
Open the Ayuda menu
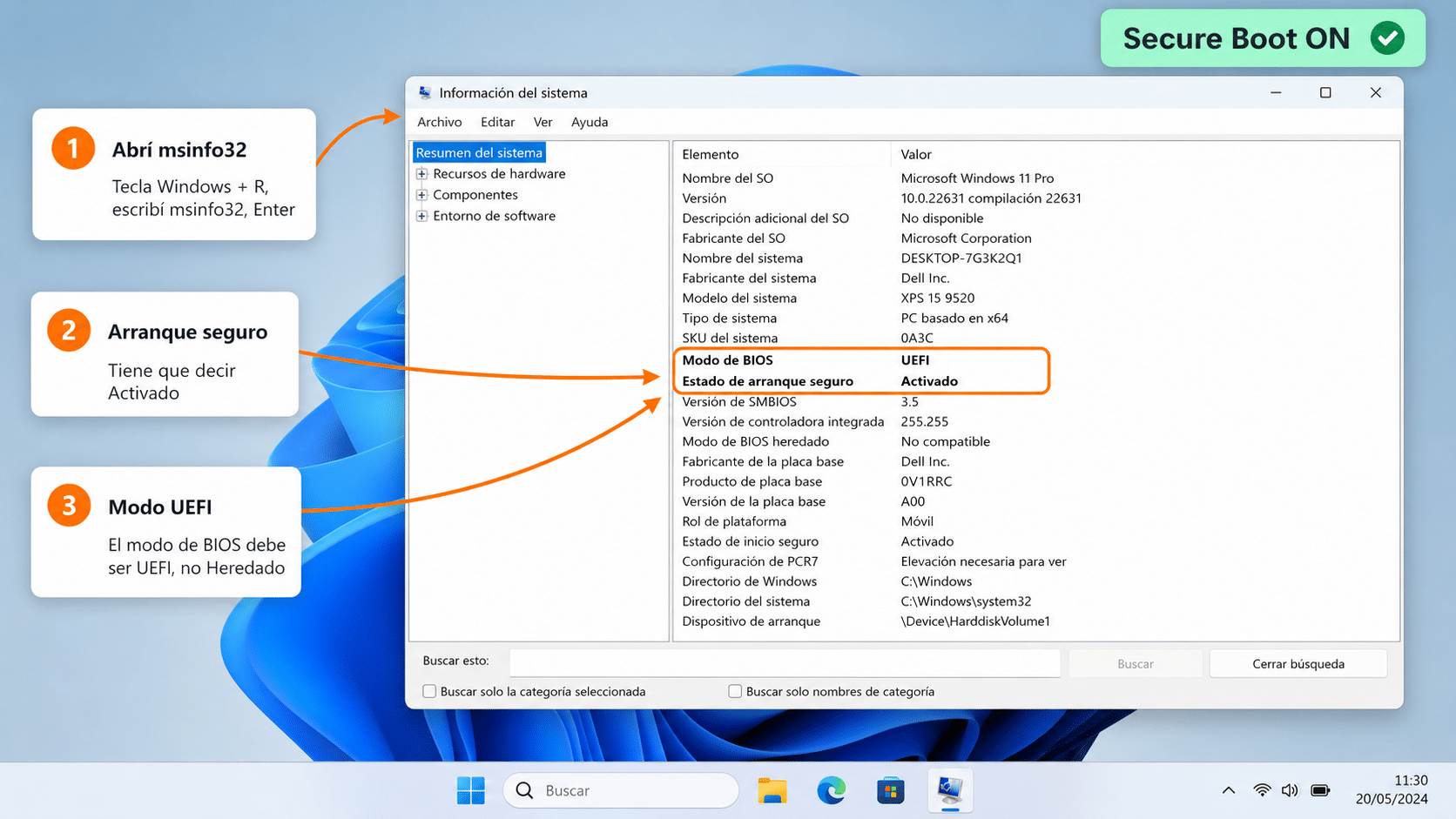click(590, 122)
